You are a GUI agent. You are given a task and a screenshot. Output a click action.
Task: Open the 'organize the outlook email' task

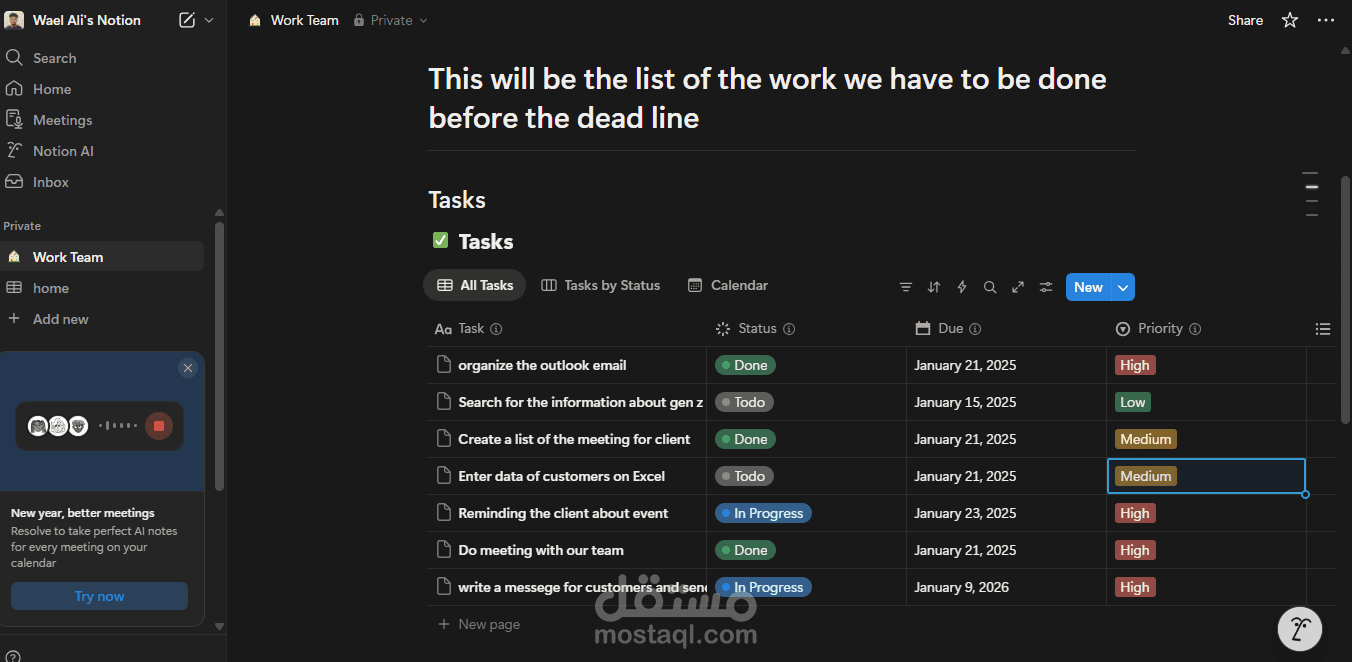542,365
